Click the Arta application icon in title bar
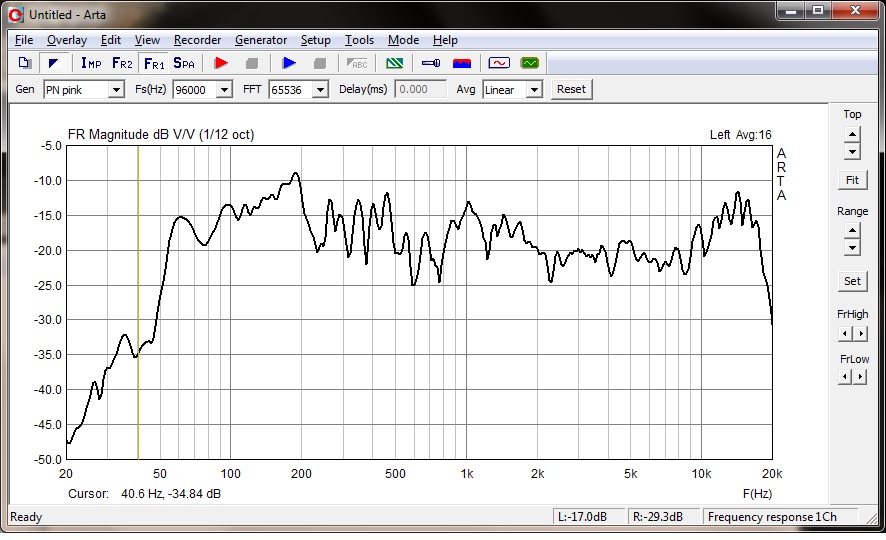This screenshot has width=886, height=540. click(15, 15)
